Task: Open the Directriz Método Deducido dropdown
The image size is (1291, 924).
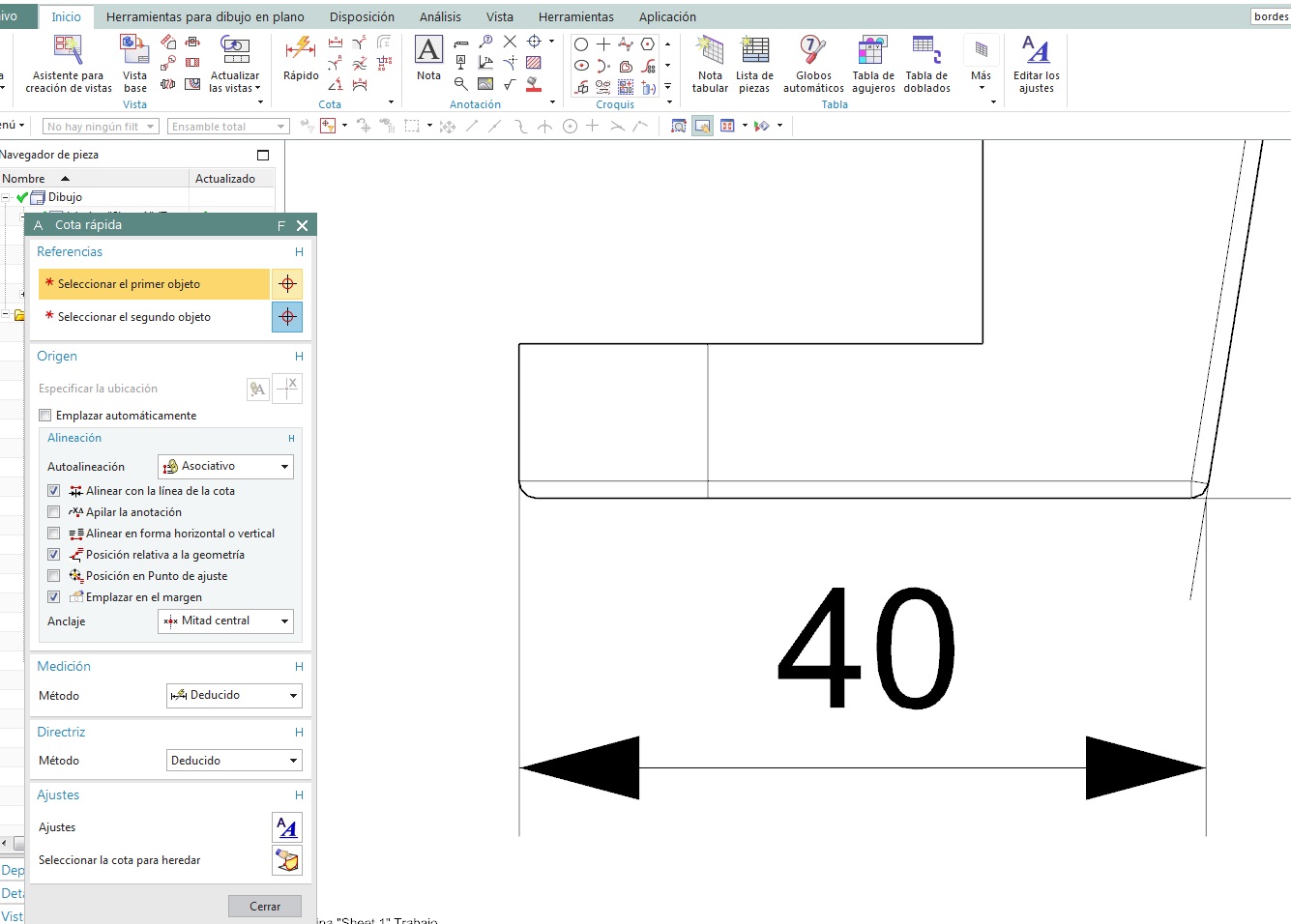Action: tap(234, 761)
